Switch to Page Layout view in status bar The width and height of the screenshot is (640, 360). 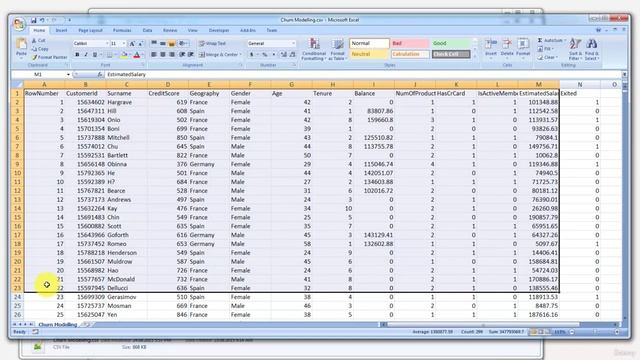coord(541,332)
